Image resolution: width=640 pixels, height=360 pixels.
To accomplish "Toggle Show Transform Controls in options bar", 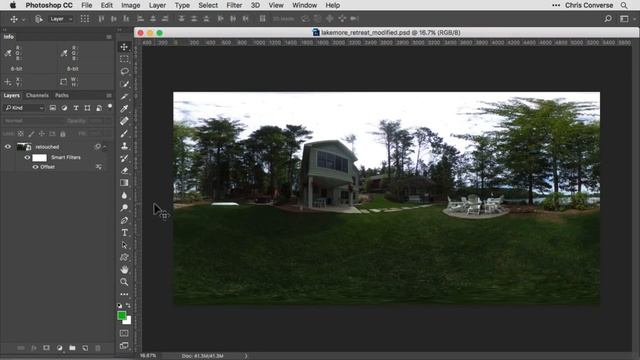I will click(84, 19).
